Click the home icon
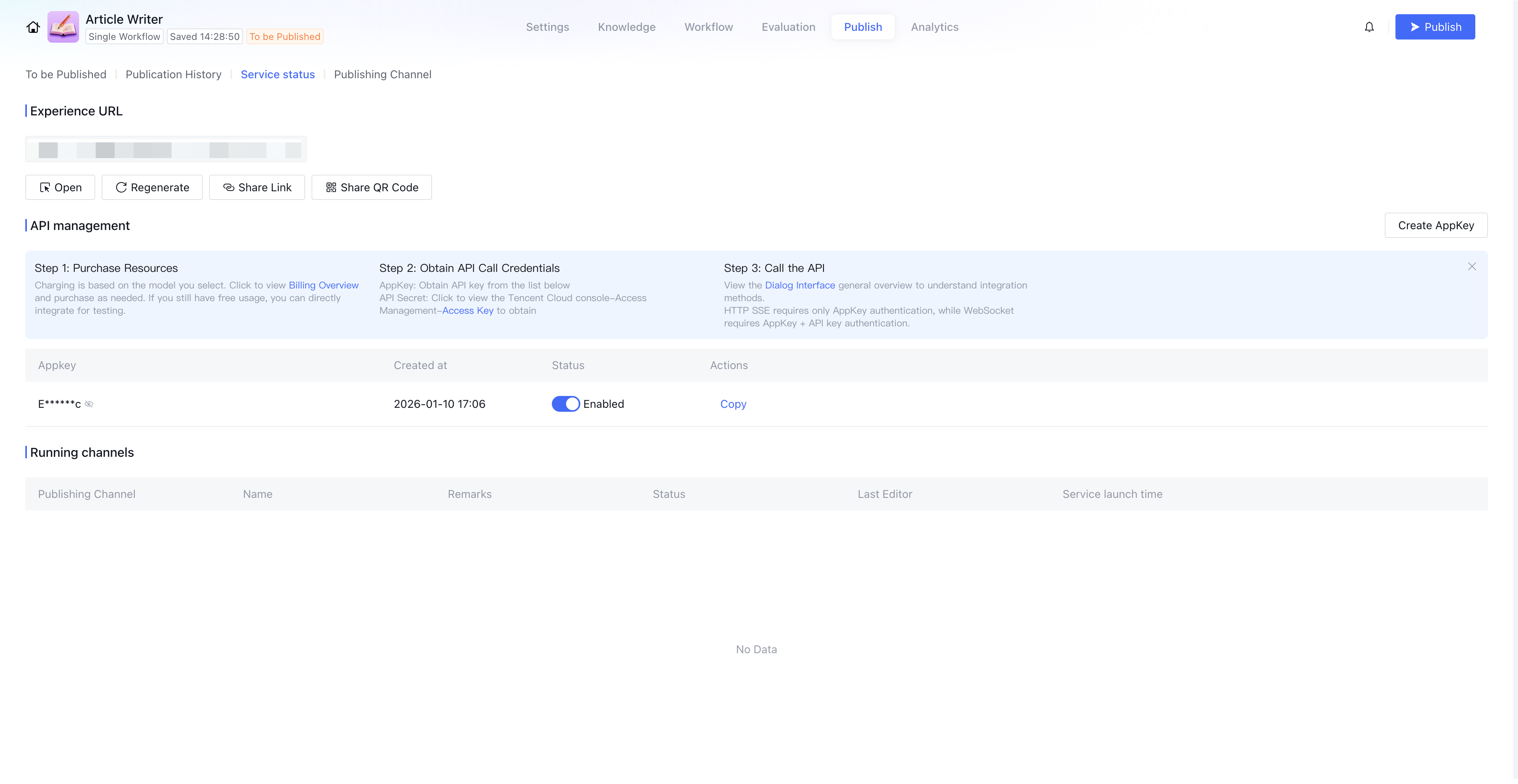The width and height of the screenshot is (1518, 784). click(33, 27)
